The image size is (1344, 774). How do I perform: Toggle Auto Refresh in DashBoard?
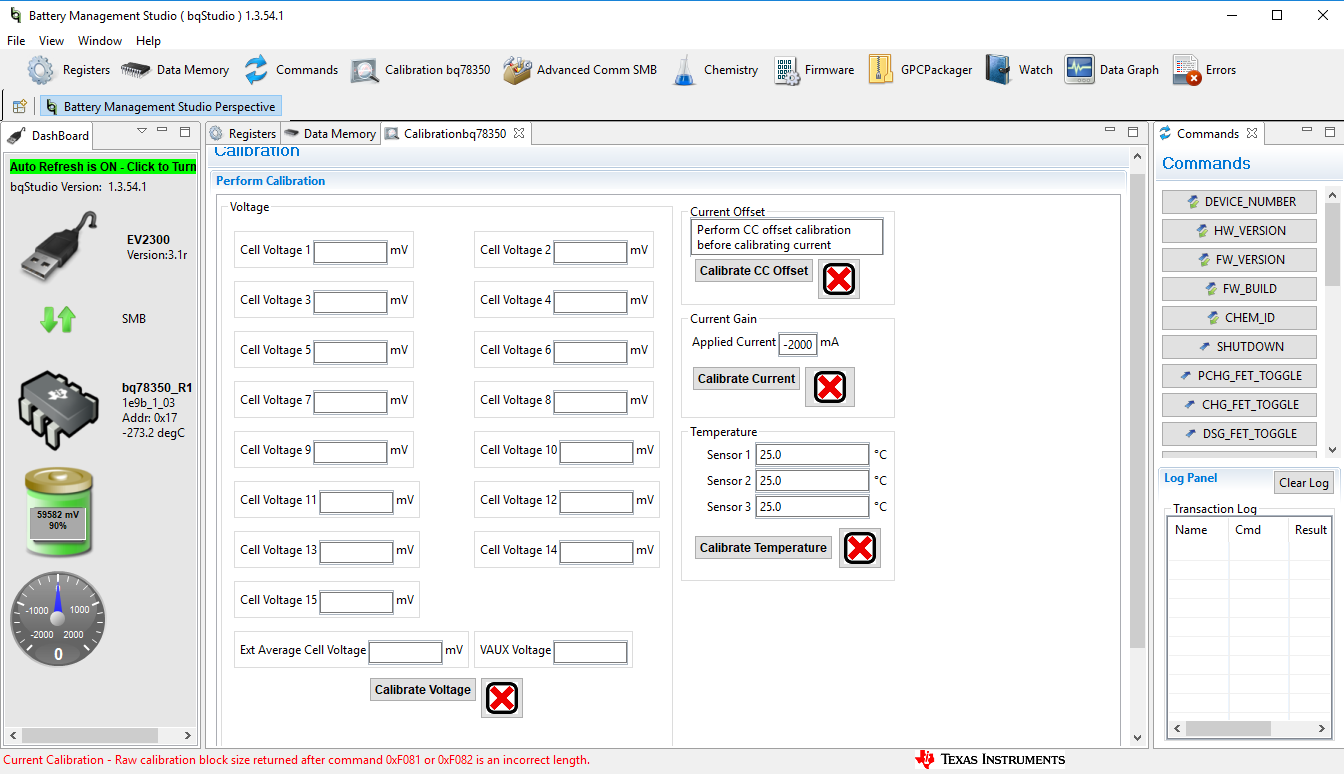103,167
